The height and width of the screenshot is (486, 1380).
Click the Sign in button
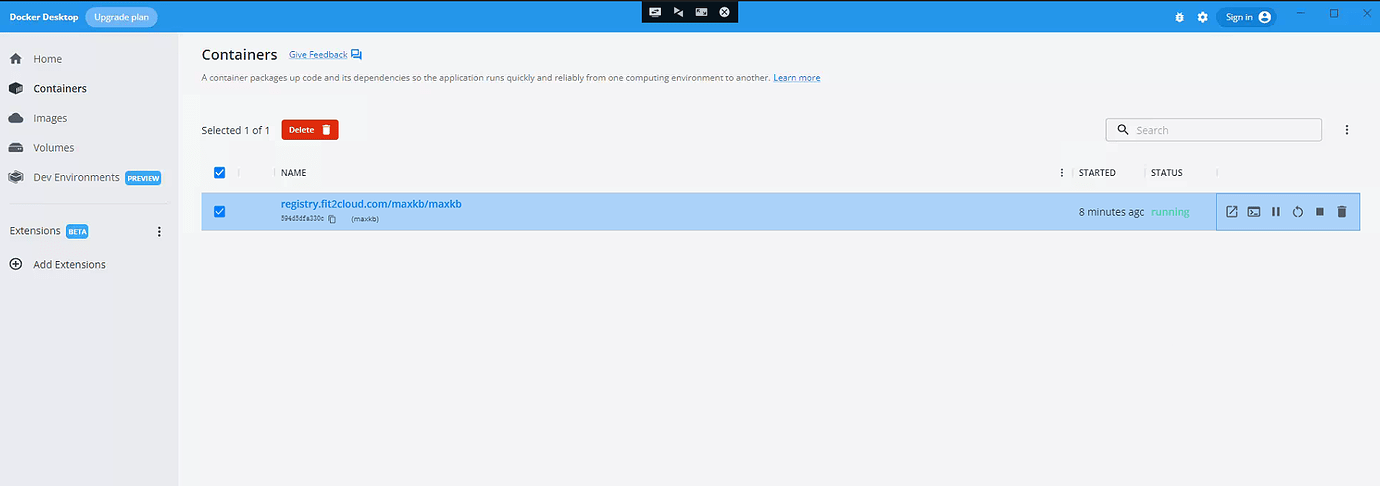(1246, 17)
